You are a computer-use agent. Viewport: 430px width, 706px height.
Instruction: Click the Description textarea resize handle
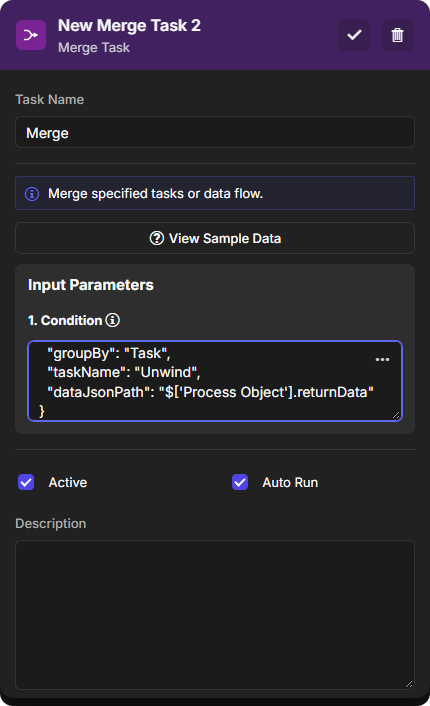pyautogui.click(x=408, y=684)
